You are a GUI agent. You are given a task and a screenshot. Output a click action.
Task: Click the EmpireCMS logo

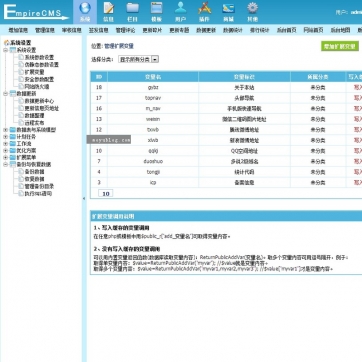[35, 13]
